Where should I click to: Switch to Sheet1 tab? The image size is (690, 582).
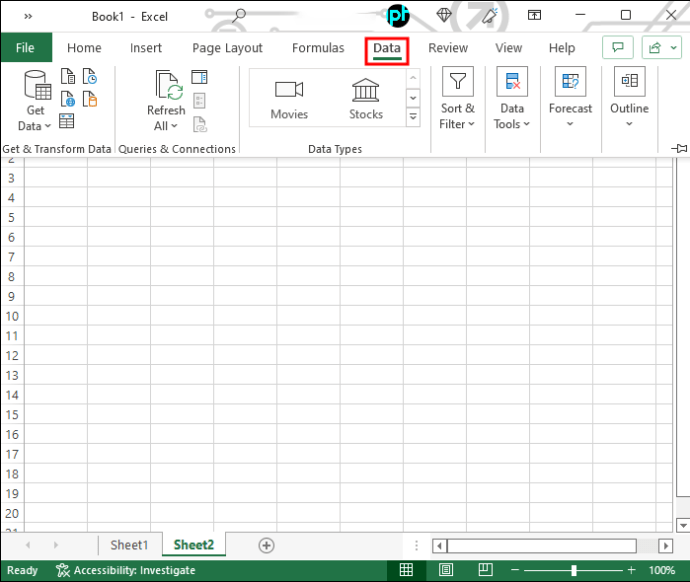129,545
